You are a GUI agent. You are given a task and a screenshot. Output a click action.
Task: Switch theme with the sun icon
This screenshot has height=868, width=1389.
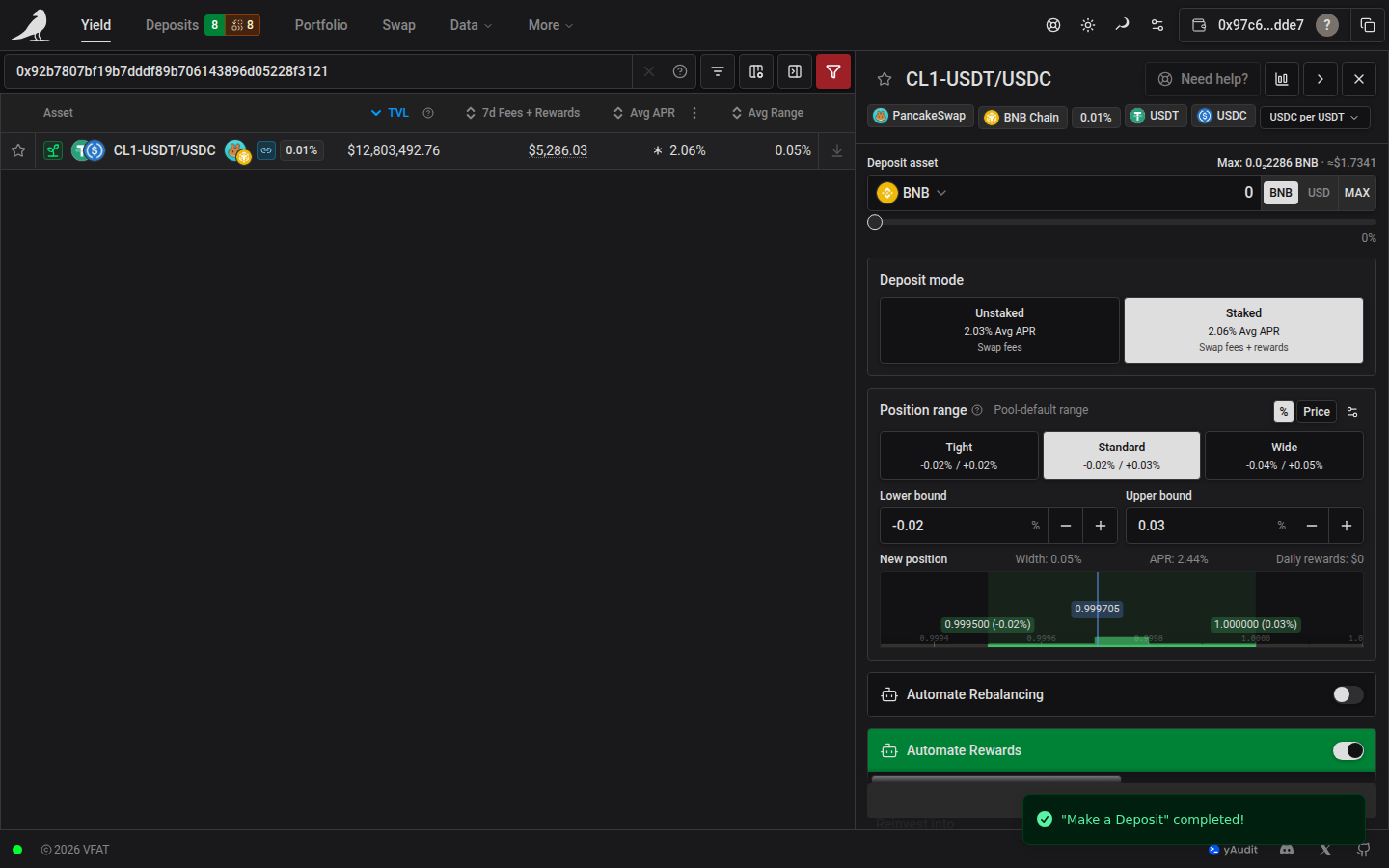pyautogui.click(x=1088, y=25)
